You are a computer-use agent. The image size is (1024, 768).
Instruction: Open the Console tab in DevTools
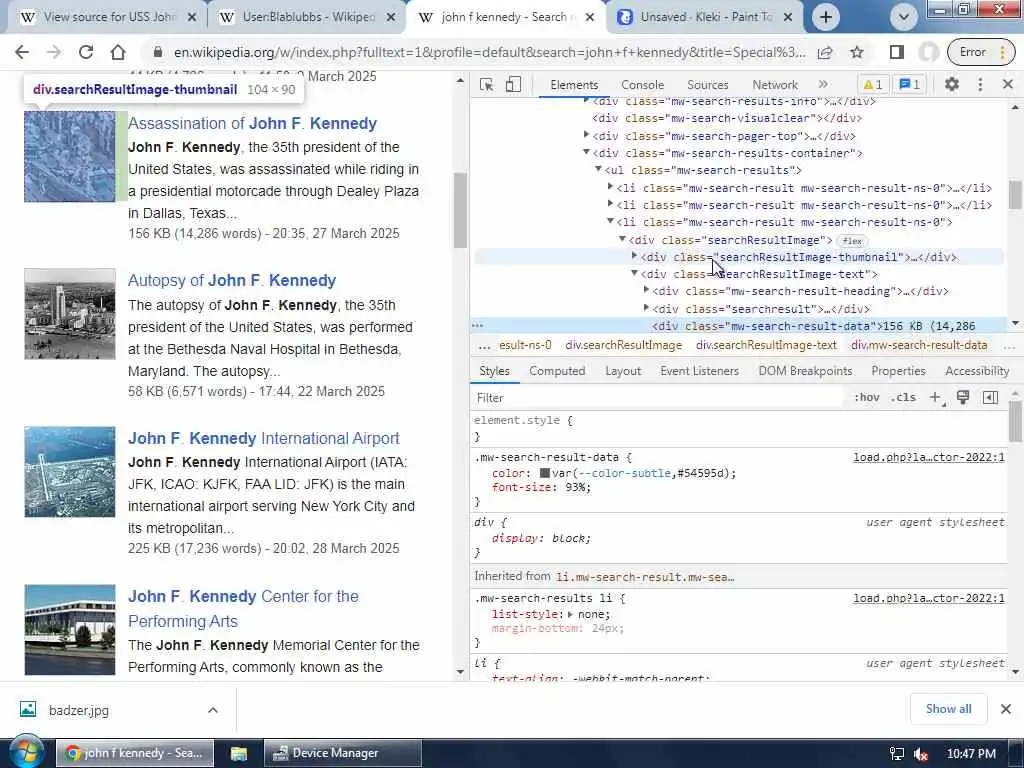click(643, 85)
